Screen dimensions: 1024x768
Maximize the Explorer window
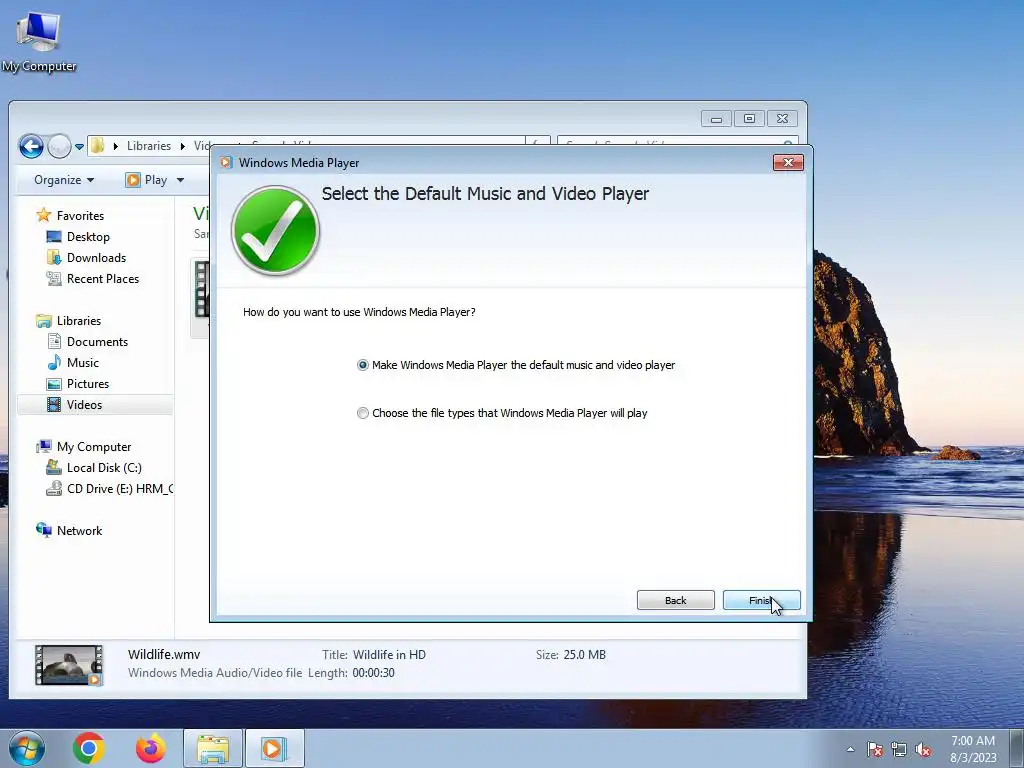pyautogui.click(x=749, y=119)
